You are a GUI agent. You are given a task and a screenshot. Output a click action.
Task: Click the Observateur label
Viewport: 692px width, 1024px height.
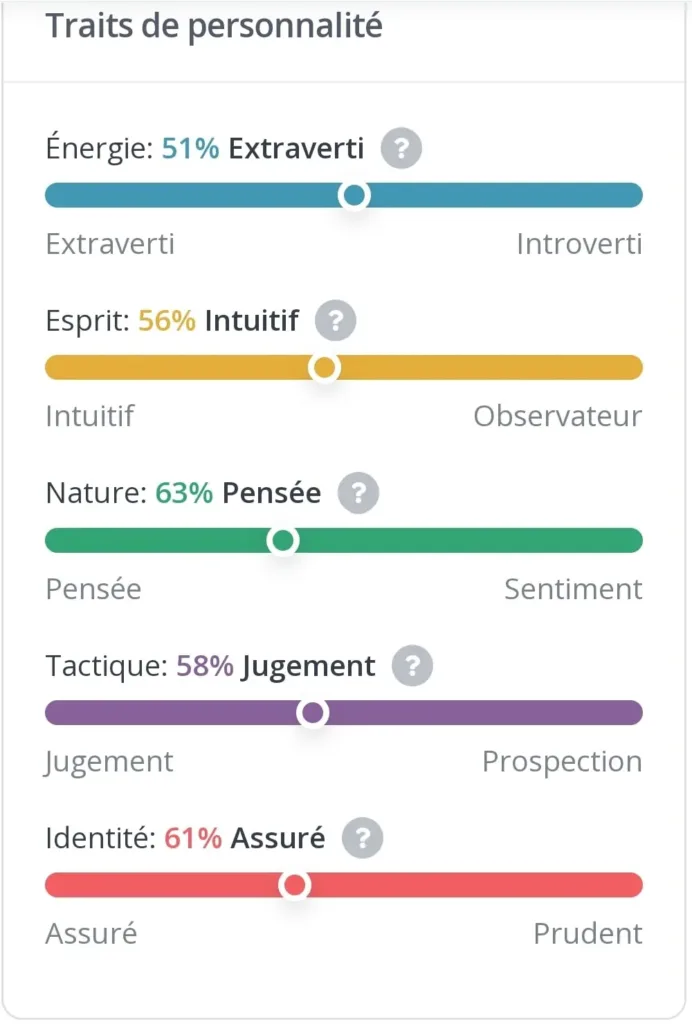pyautogui.click(x=558, y=417)
